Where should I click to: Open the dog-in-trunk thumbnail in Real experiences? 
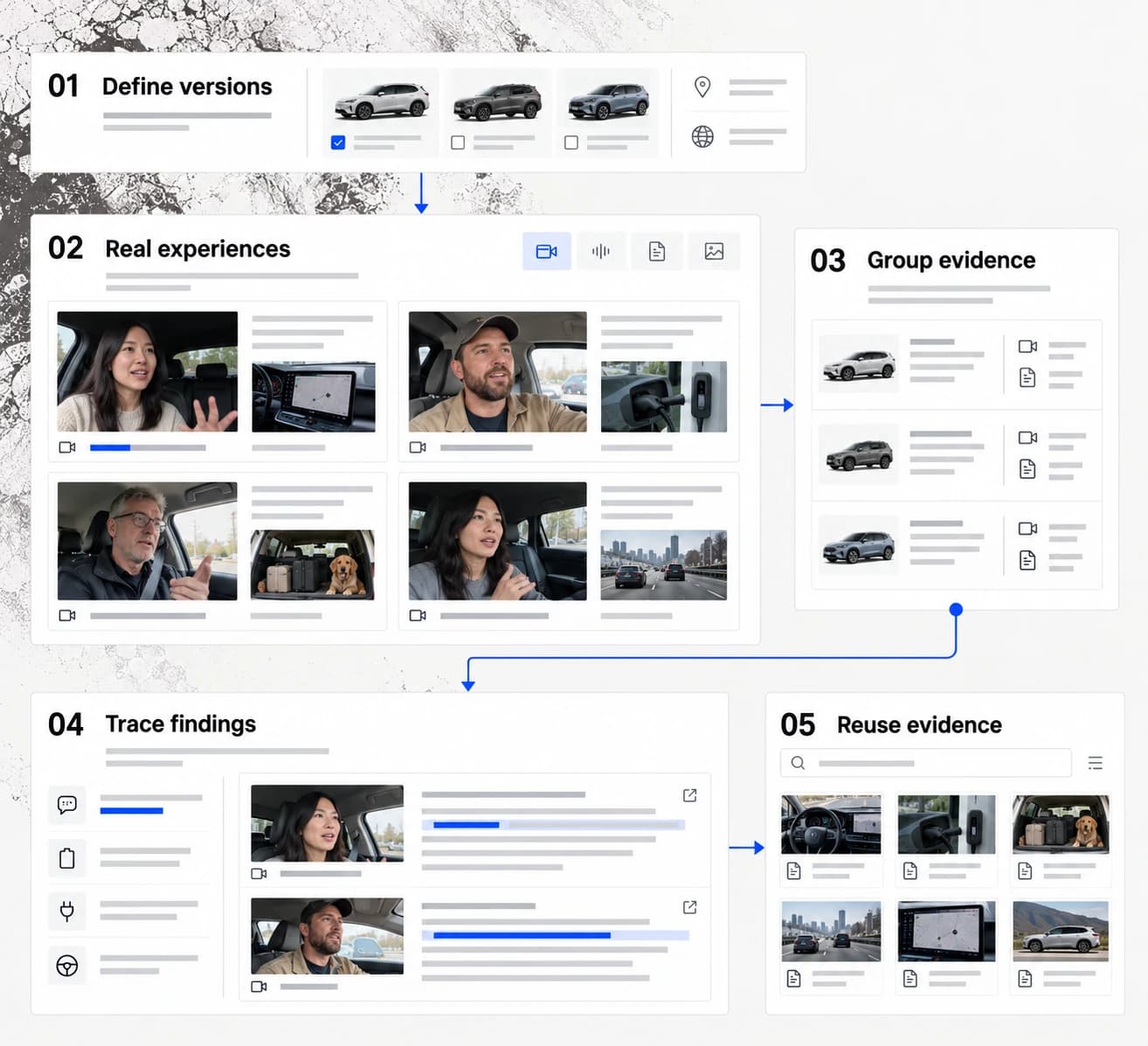point(313,565)
